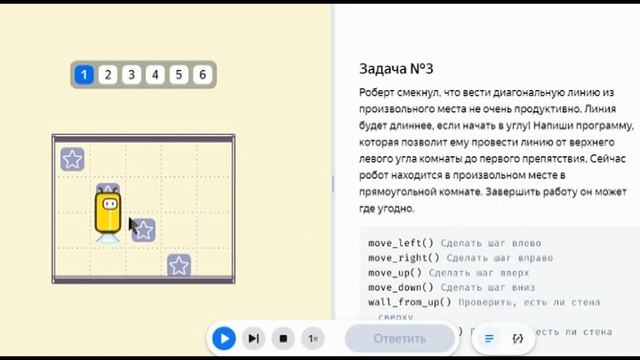Step forward with the next-step button

click(x=253, y=338)
